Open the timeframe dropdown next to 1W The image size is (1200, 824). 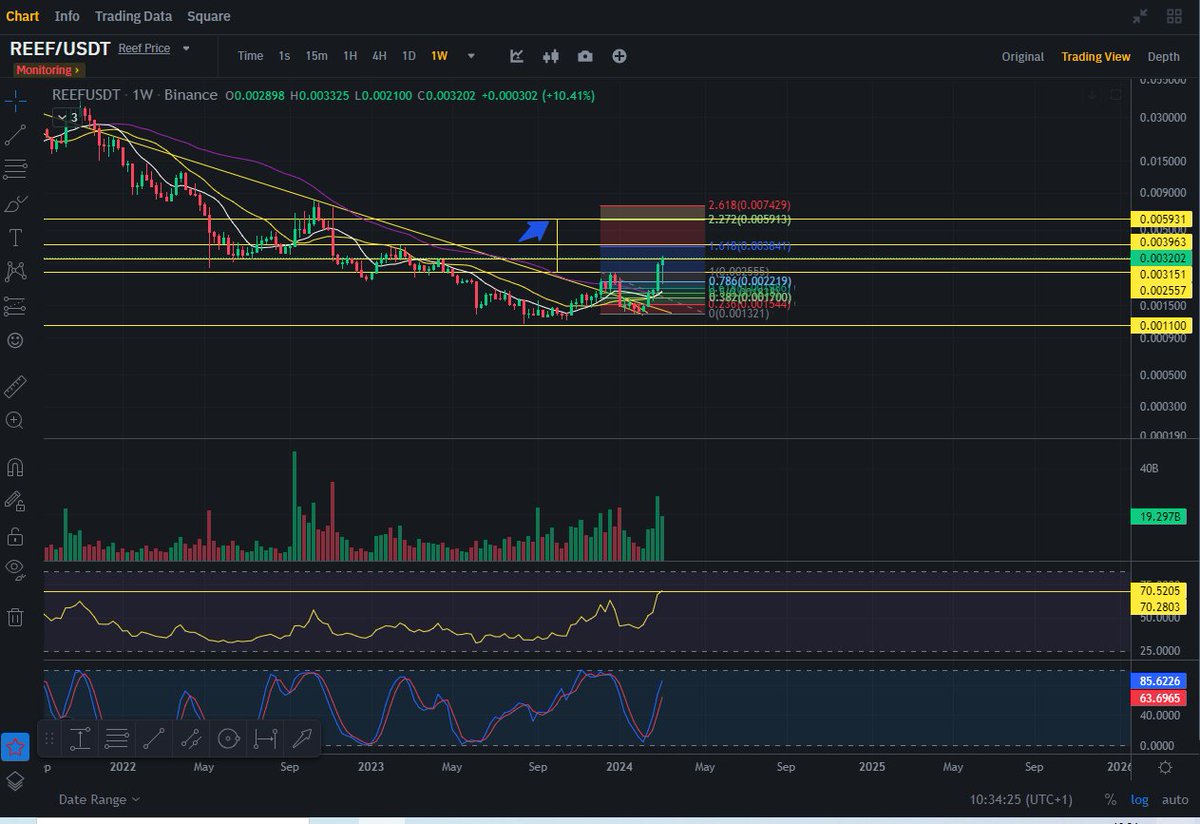coord(470,56)
